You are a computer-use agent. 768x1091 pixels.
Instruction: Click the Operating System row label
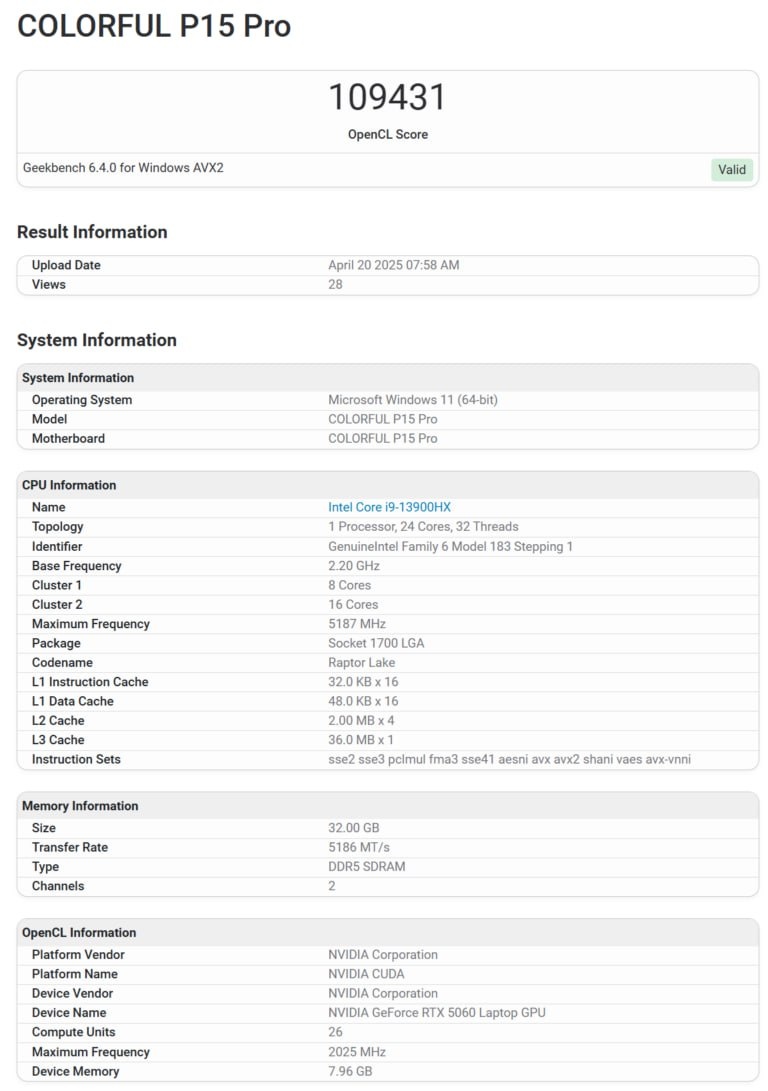(82, 400)
